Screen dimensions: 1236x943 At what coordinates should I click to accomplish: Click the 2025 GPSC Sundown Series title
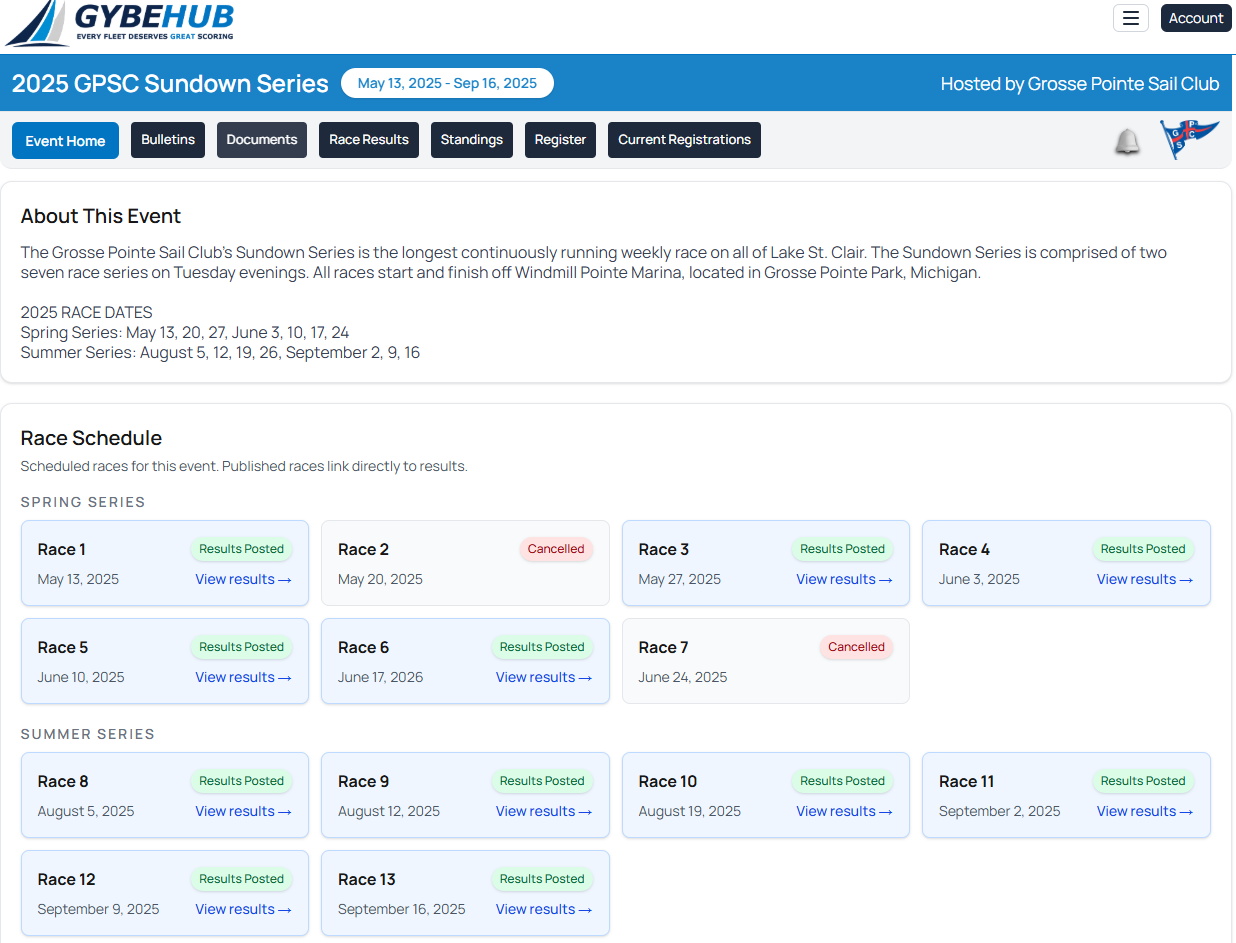click(x=170, y=84)
